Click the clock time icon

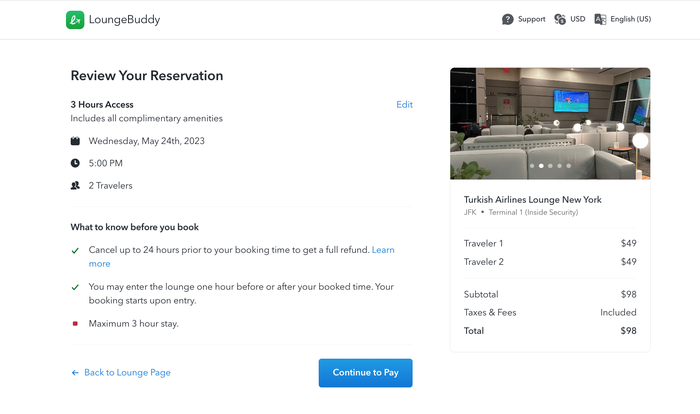(x=75, y=163)
